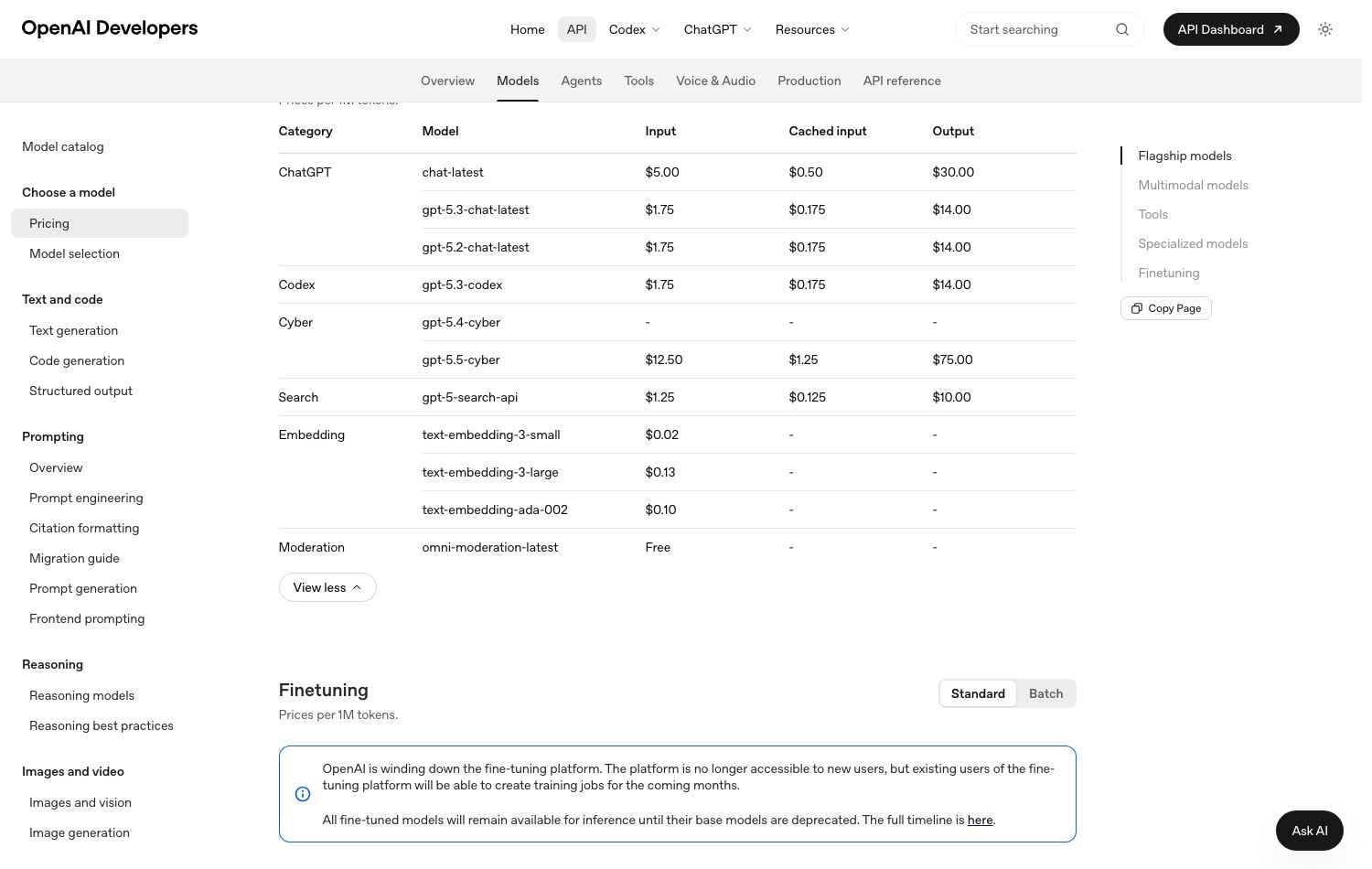The image size is (1372, 869).
Task: Expand the Resources navigation dropdown
Action: point(812,29)
